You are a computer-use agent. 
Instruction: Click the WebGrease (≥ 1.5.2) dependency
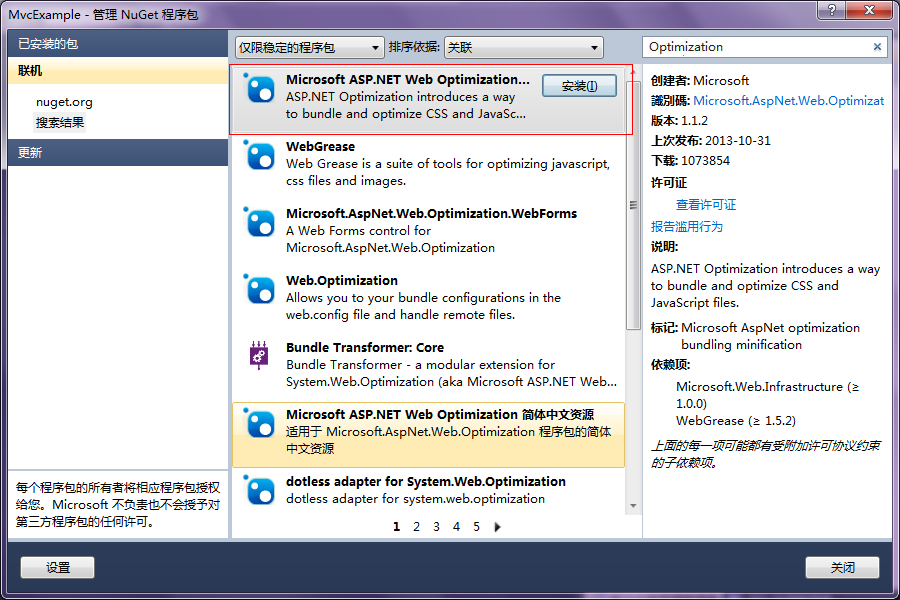pos(735,421)
